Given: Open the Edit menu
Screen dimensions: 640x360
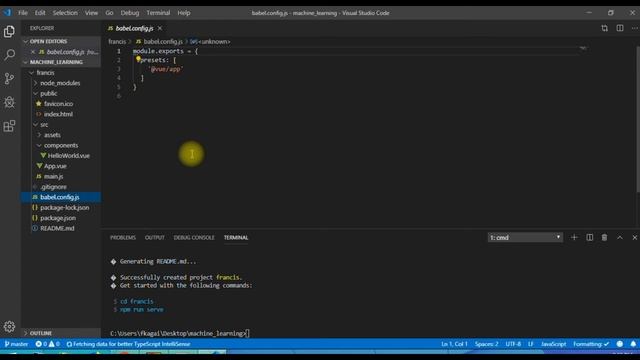Looking at the screenshot, I should (40, 13).
